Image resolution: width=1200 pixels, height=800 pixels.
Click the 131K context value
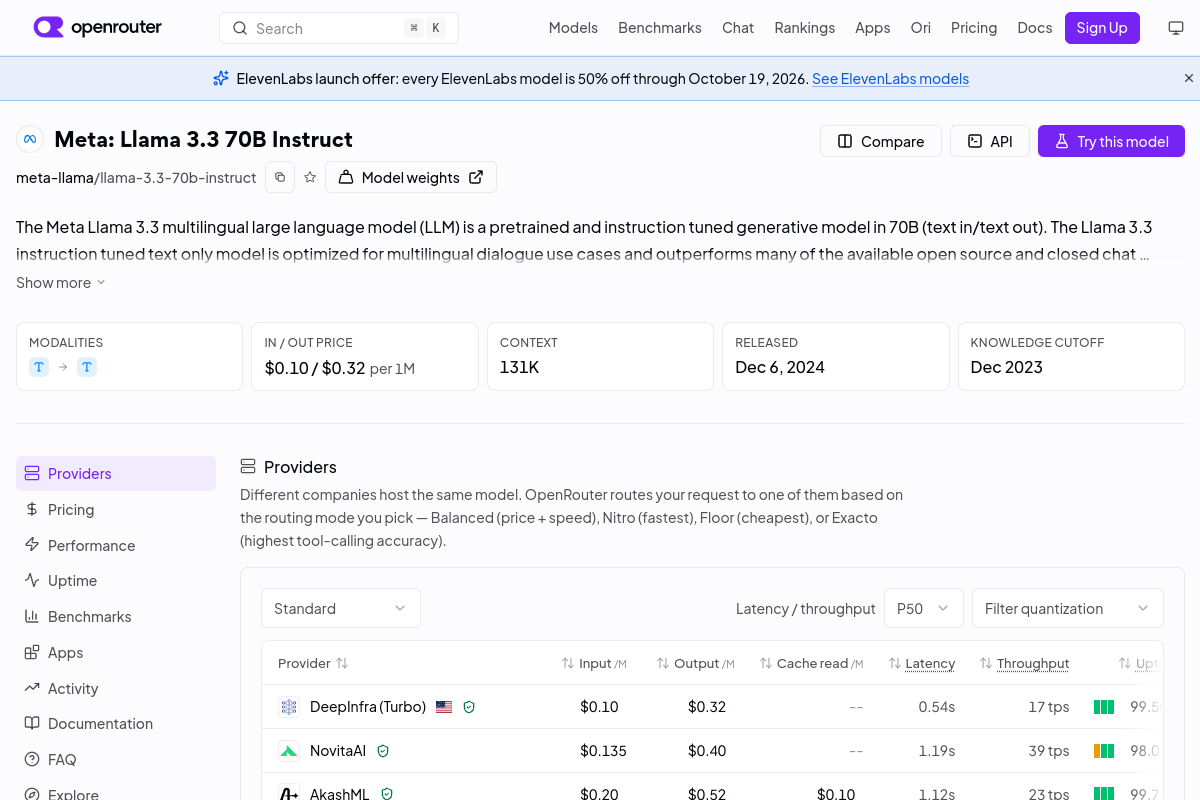coord(520,367)
